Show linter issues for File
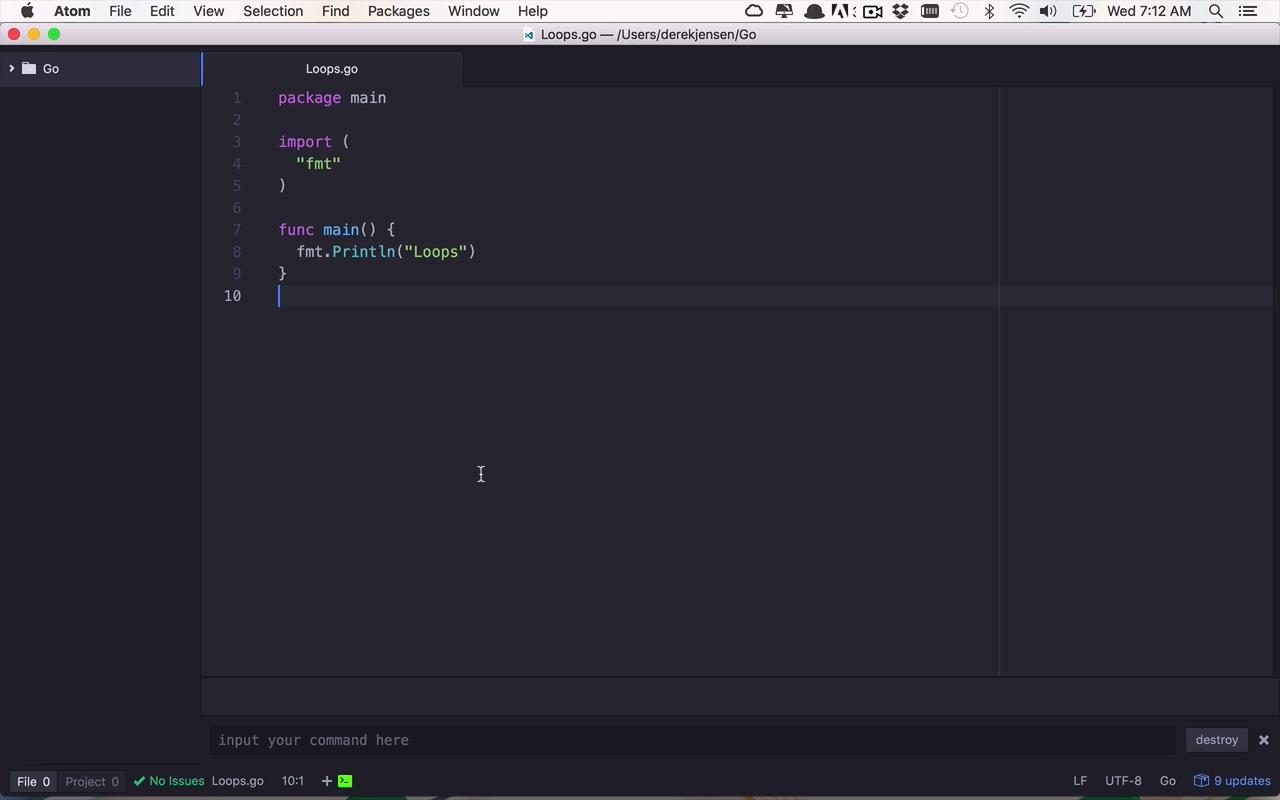Viewport: 1280px width, 800px height. pyautogui.click(x=33, y=781)
